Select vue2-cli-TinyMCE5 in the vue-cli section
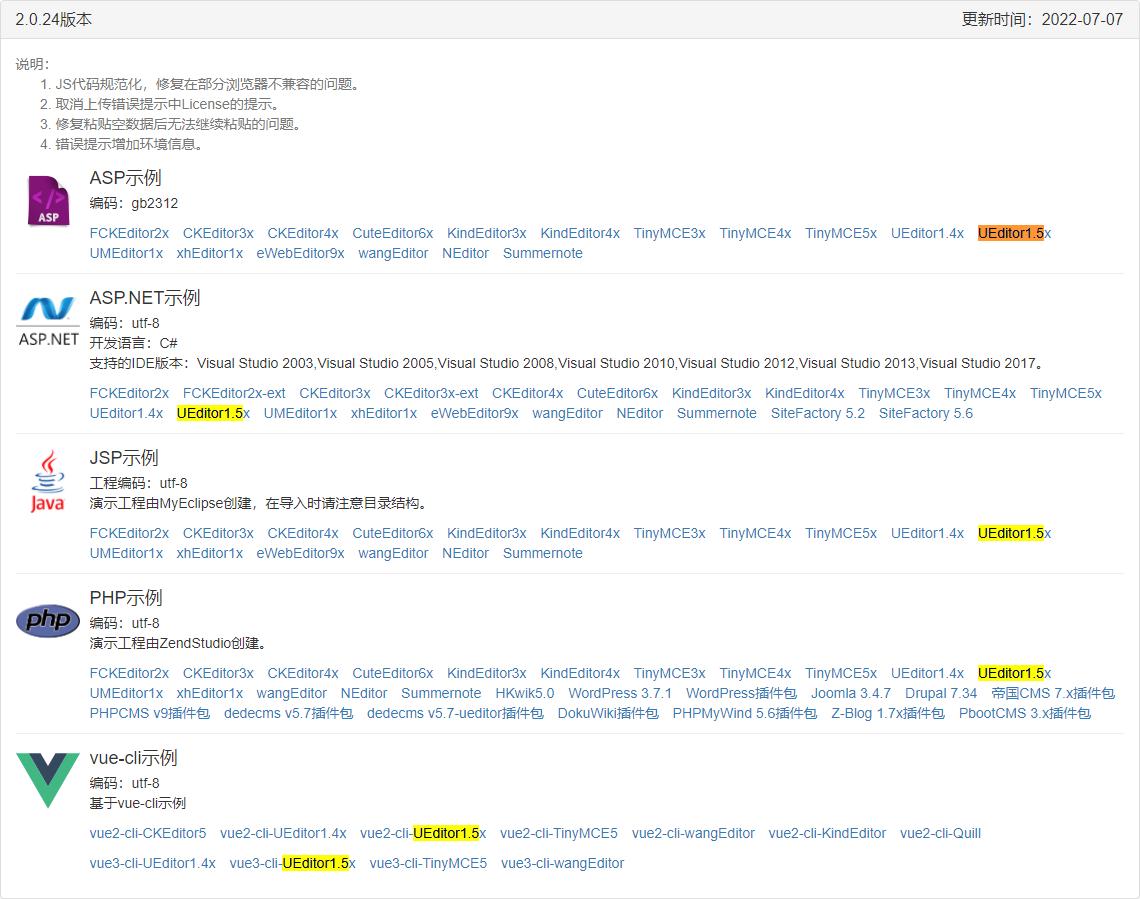This screenshot has height=899, width=1140. [x=559, y=833]
